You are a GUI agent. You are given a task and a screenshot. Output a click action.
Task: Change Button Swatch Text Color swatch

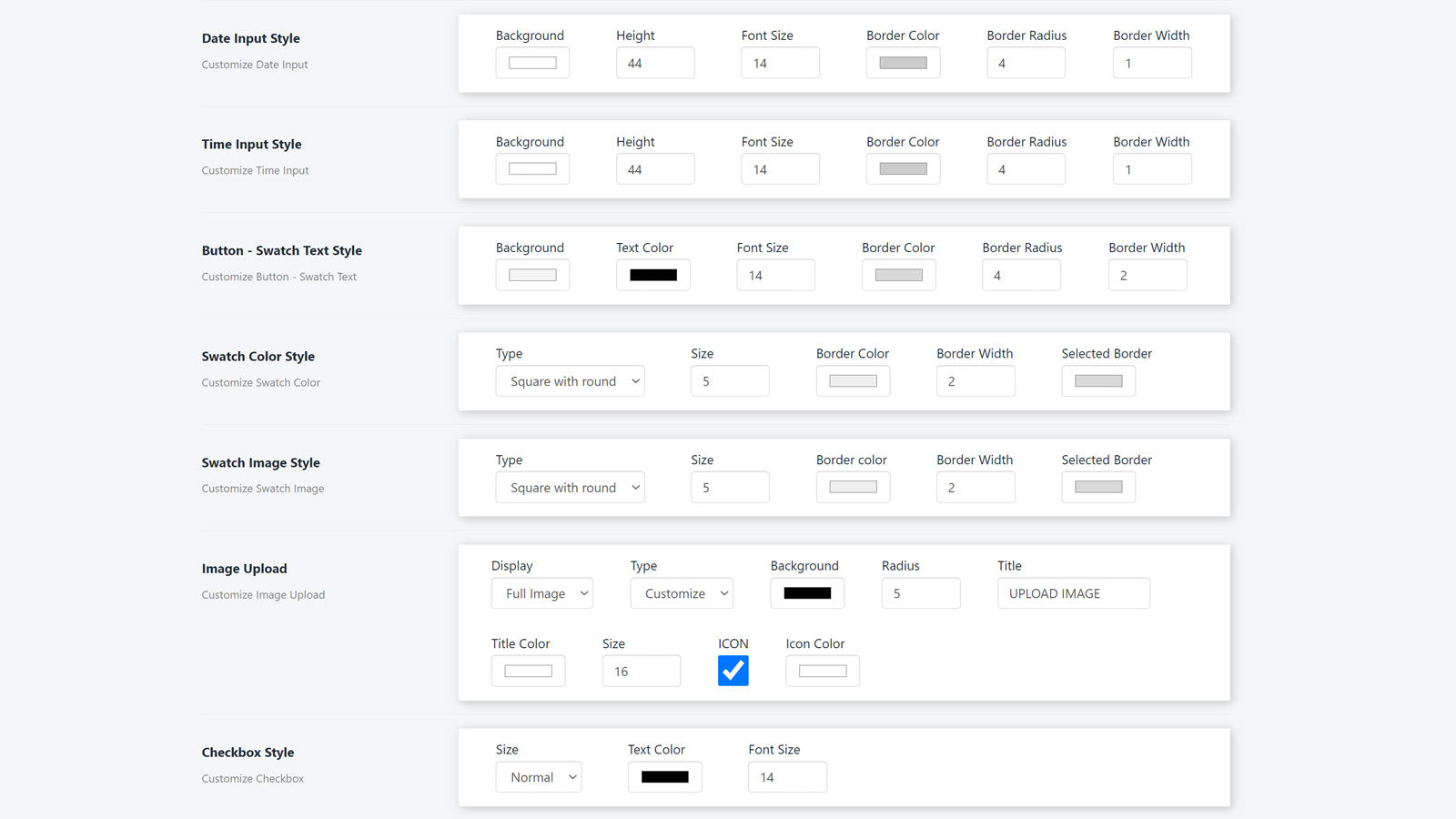click(x=652, y=275)
